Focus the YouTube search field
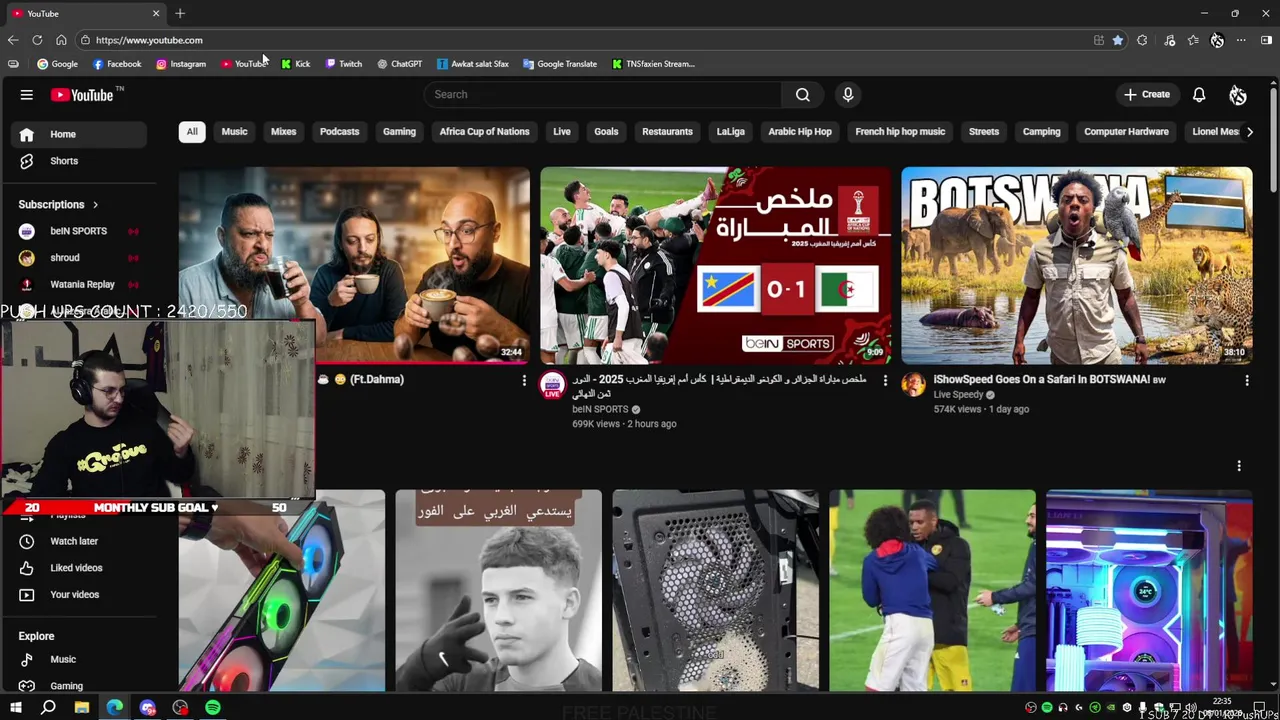Image resolution: width=1280 pixels, height=720 pixels. pyautogui.click(x=603, y=94)
